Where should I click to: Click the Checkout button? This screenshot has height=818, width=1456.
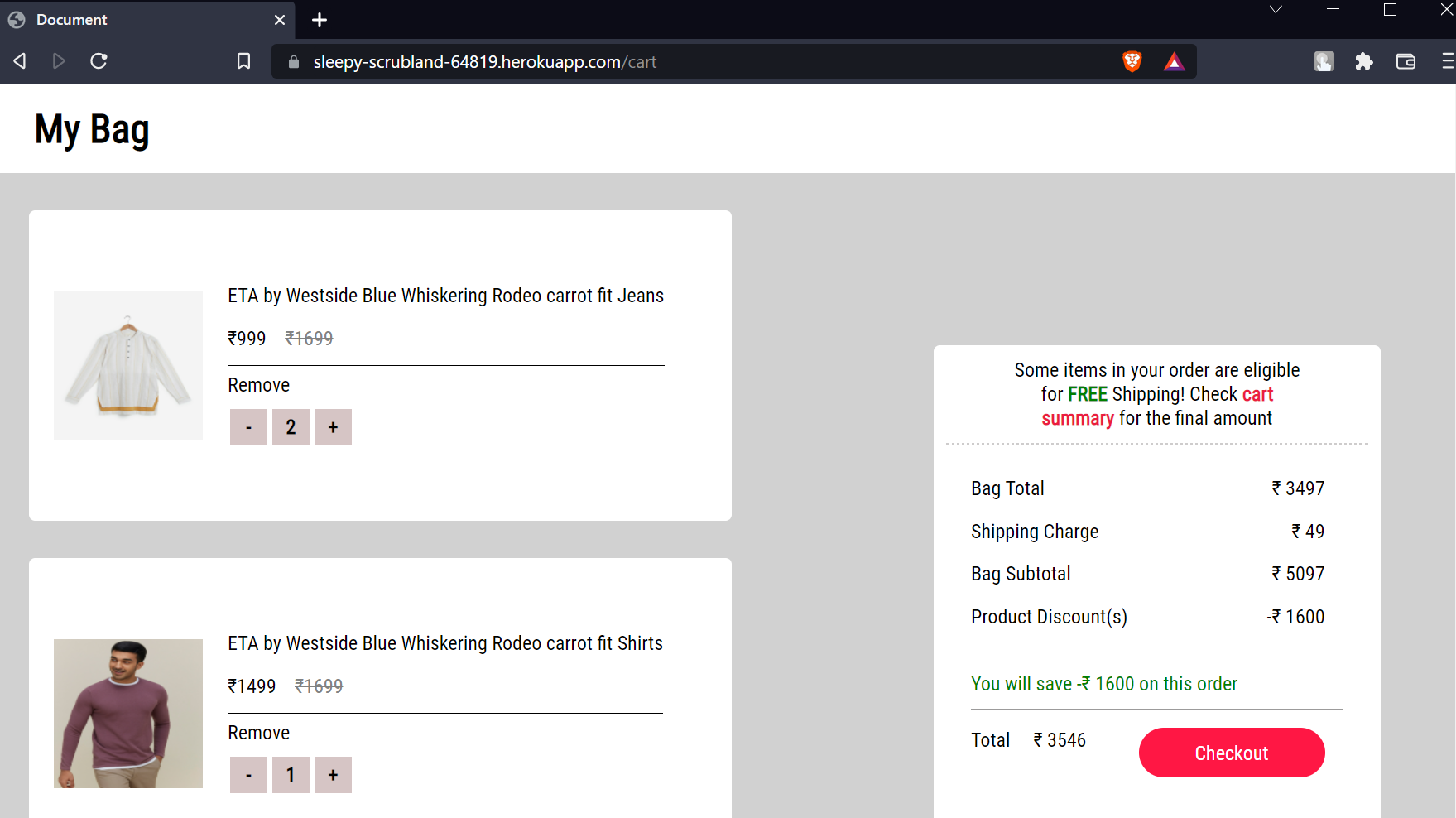pos(1232,753)
